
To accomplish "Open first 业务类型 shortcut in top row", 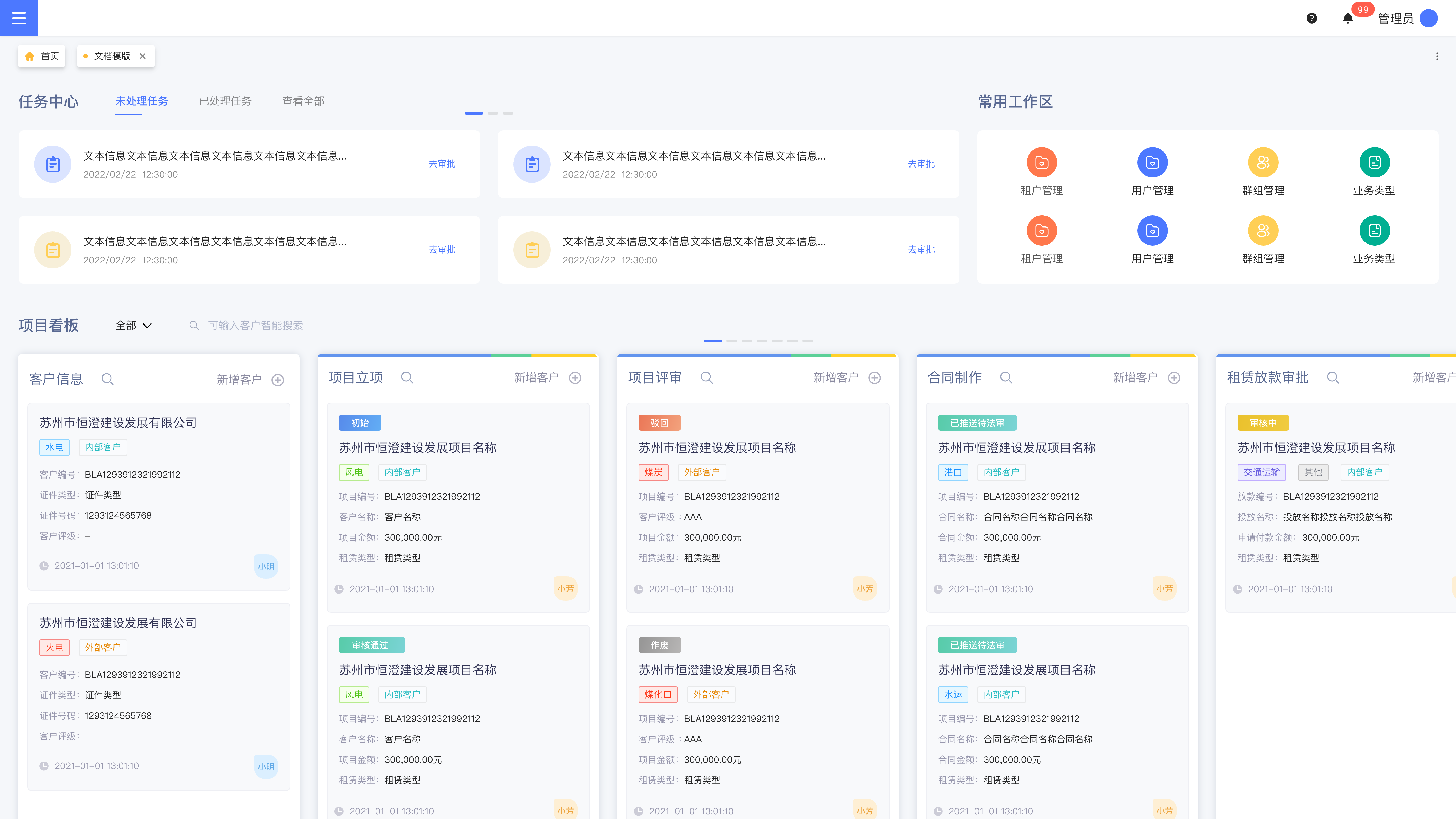I will [x=1374, y=163].
